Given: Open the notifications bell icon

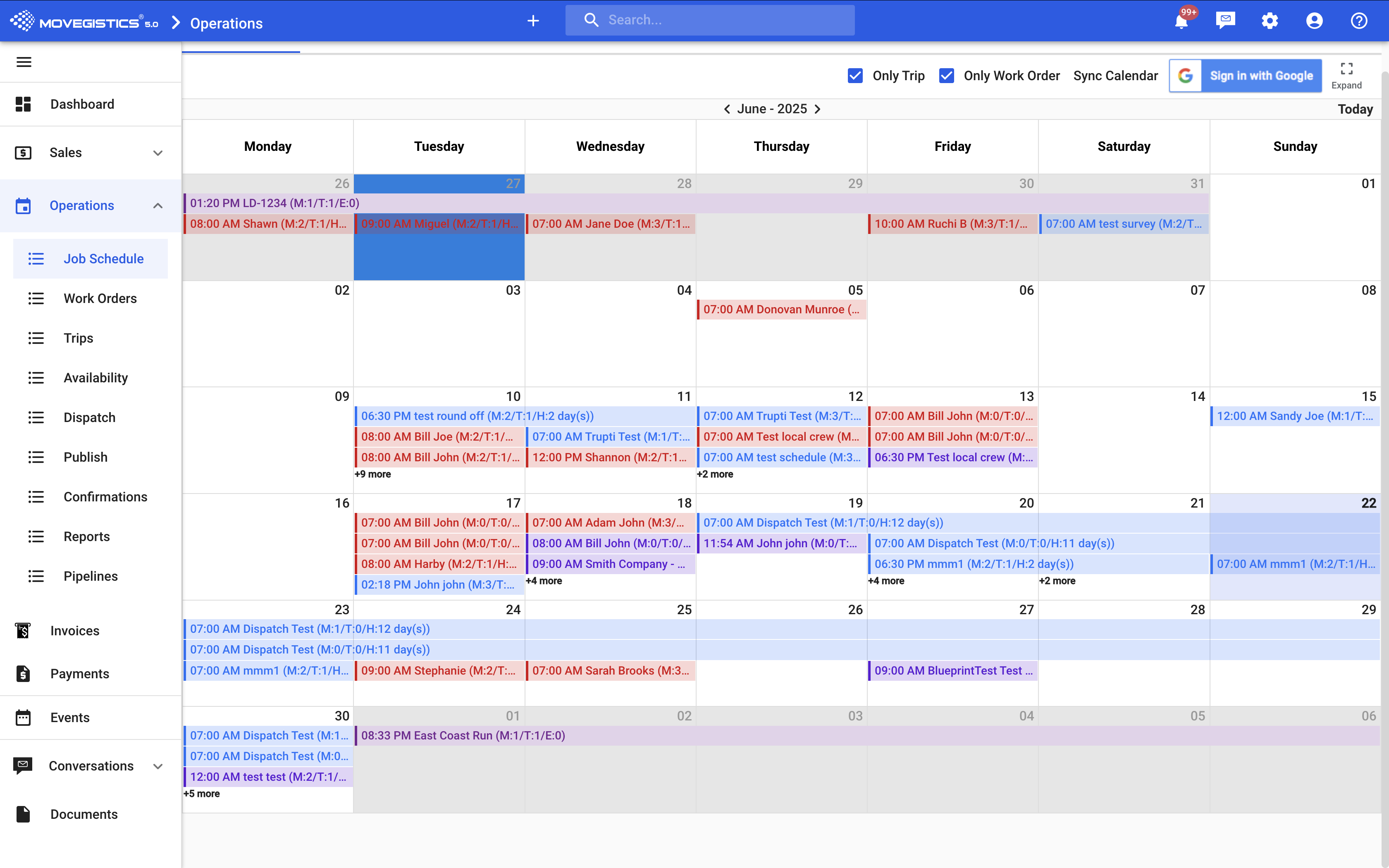Looking at the screenshot, I should click(1181, 21).
